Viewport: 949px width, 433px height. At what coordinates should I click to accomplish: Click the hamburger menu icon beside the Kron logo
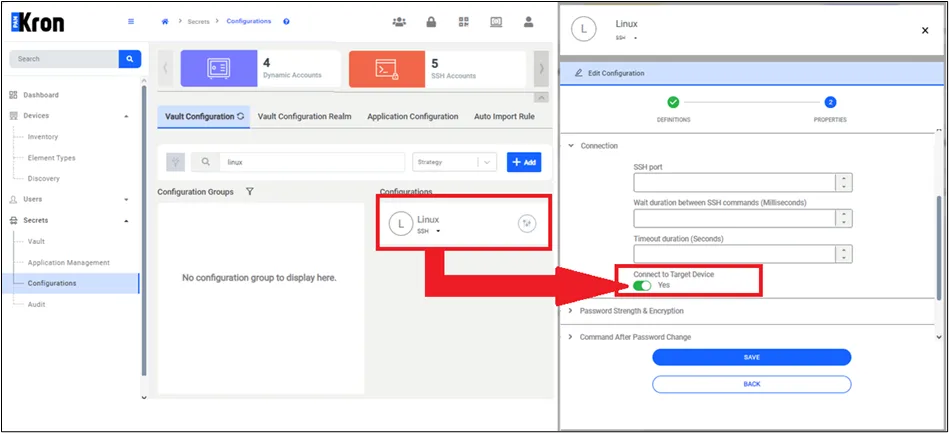(131, 22)
